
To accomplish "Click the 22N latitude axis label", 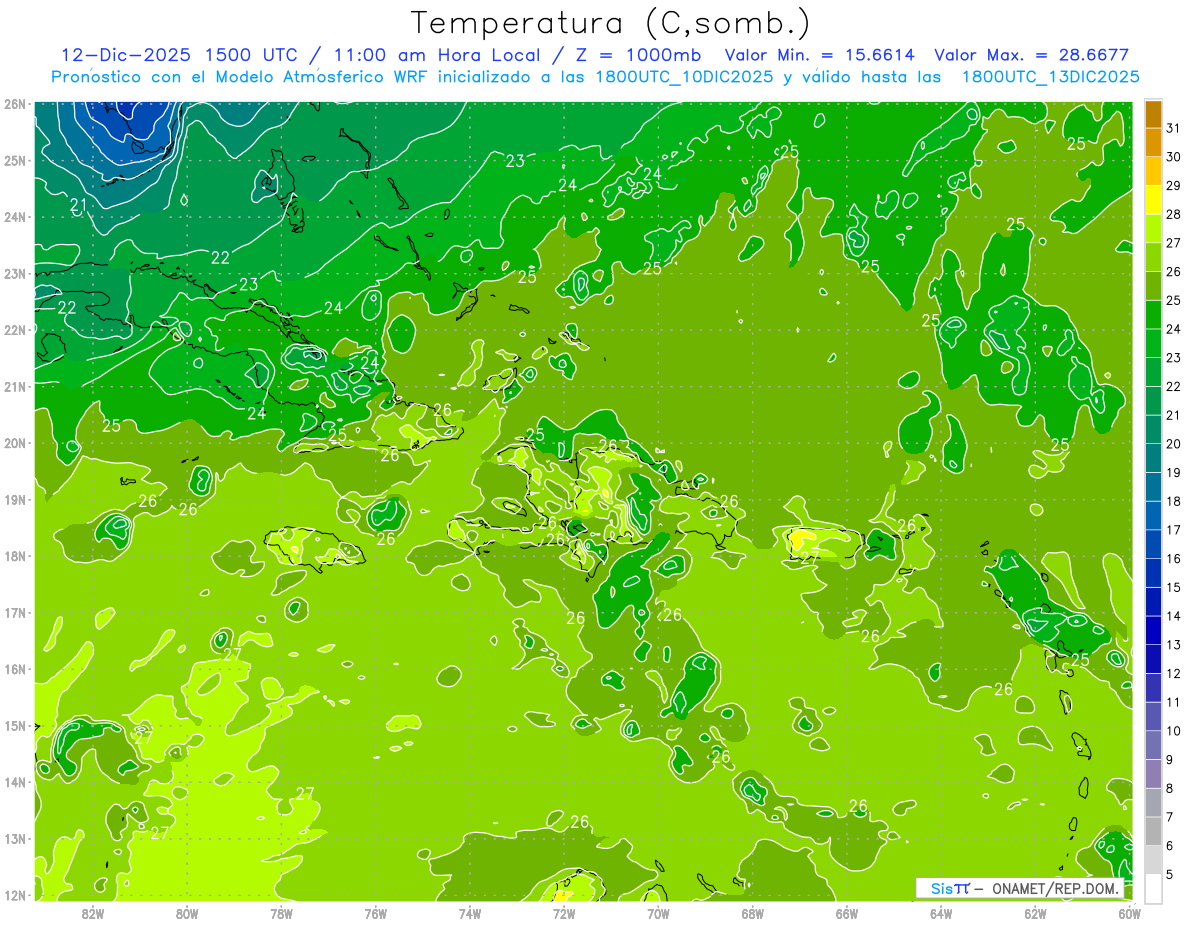I will [14, 330].
